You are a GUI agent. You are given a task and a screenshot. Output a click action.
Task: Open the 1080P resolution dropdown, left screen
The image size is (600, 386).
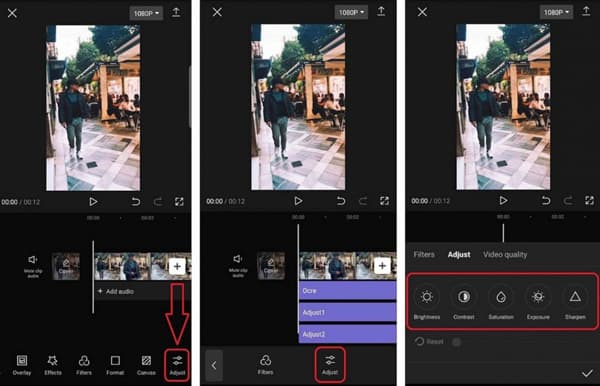146,13
